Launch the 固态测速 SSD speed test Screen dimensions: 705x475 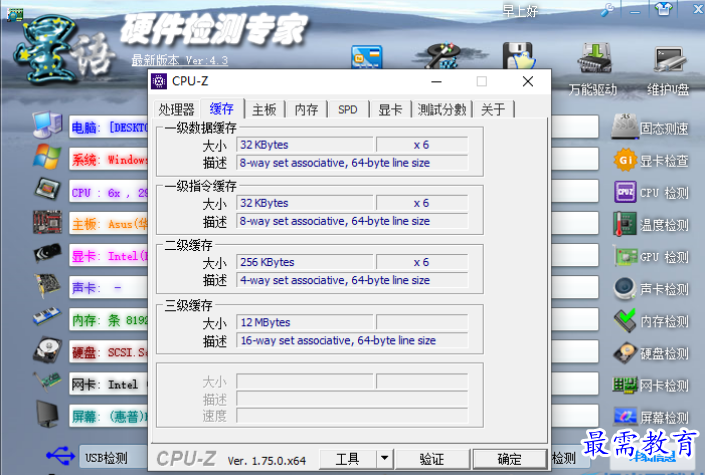click(651, 128)
